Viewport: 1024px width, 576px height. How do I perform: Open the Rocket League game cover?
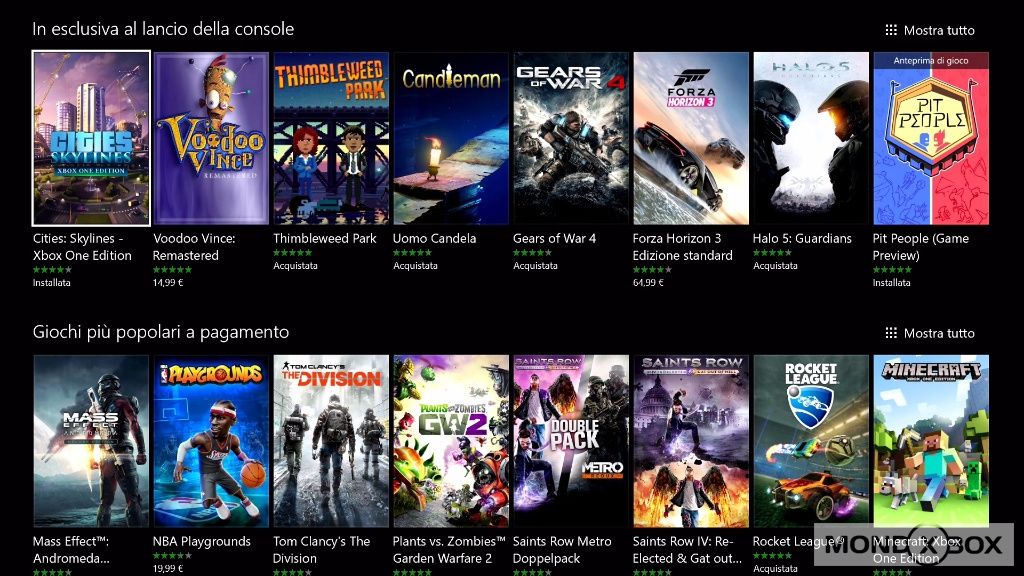811,441
